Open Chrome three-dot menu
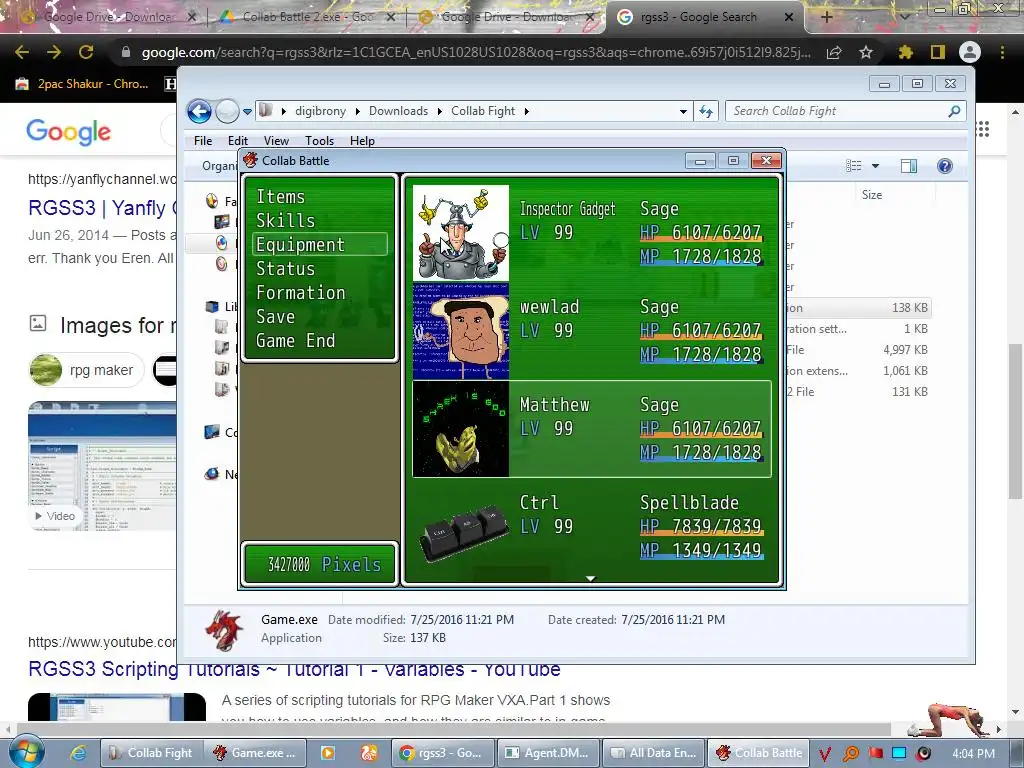The image size is (1024, 768). coord(1002,52)
